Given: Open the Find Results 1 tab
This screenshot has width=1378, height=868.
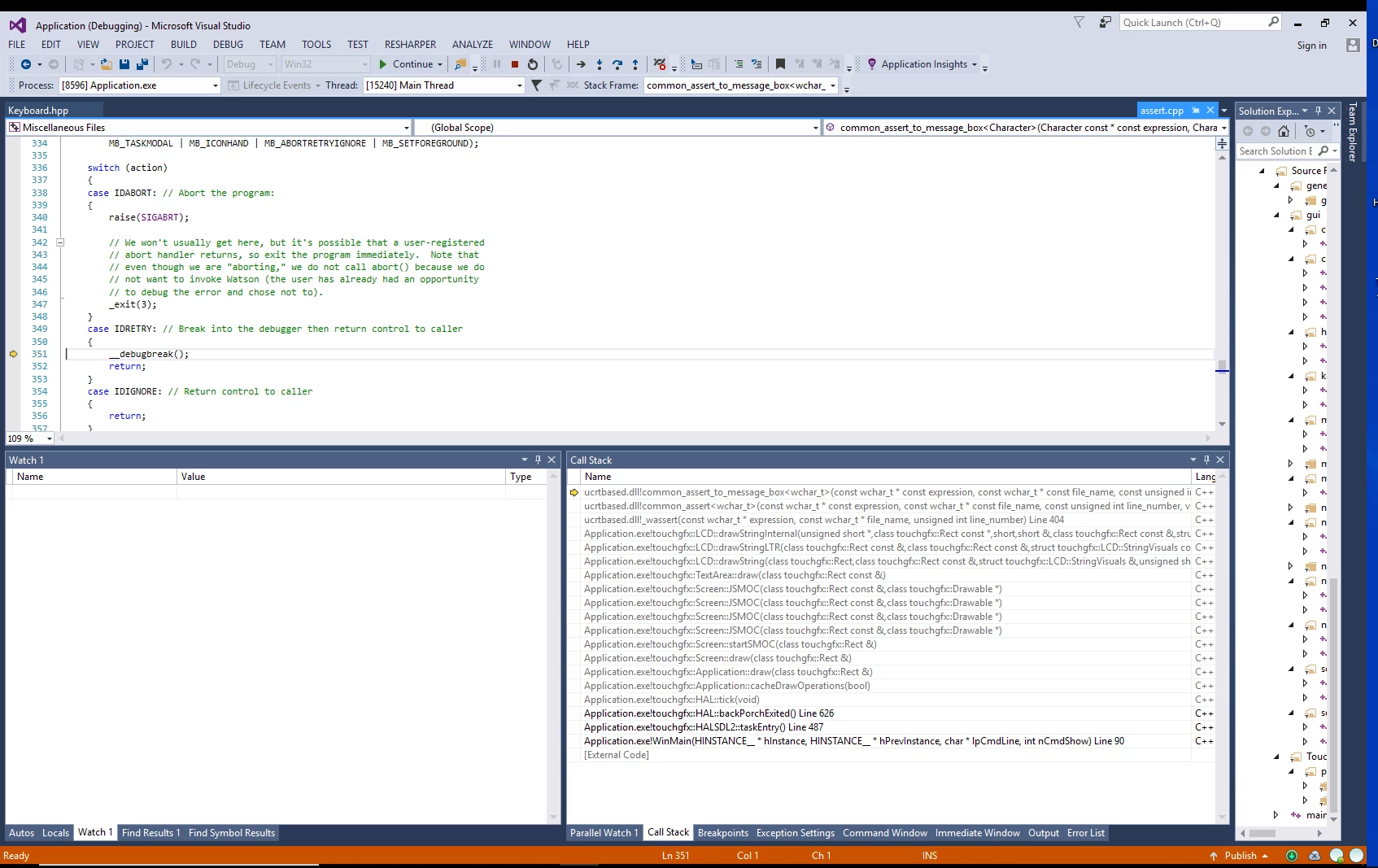Looking at the screenshot, I should pyautogui.click(x=151, y=833).
